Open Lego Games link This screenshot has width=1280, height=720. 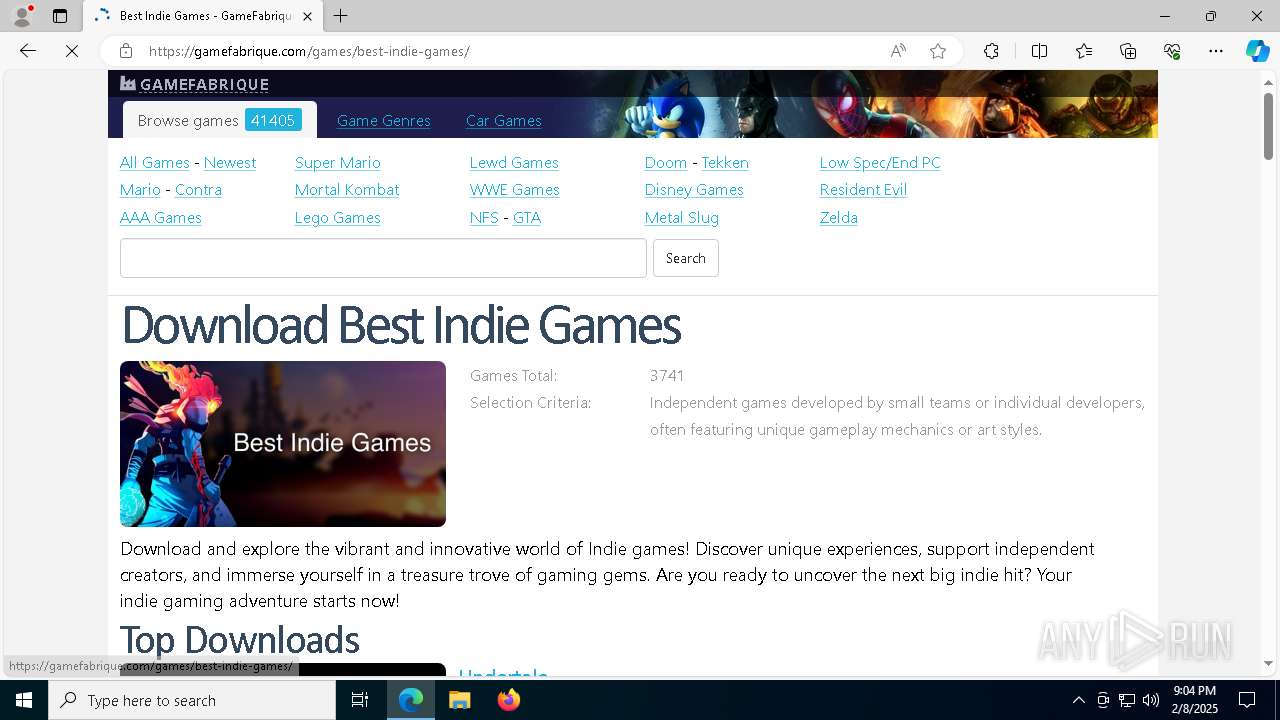(x=338, y=217)
